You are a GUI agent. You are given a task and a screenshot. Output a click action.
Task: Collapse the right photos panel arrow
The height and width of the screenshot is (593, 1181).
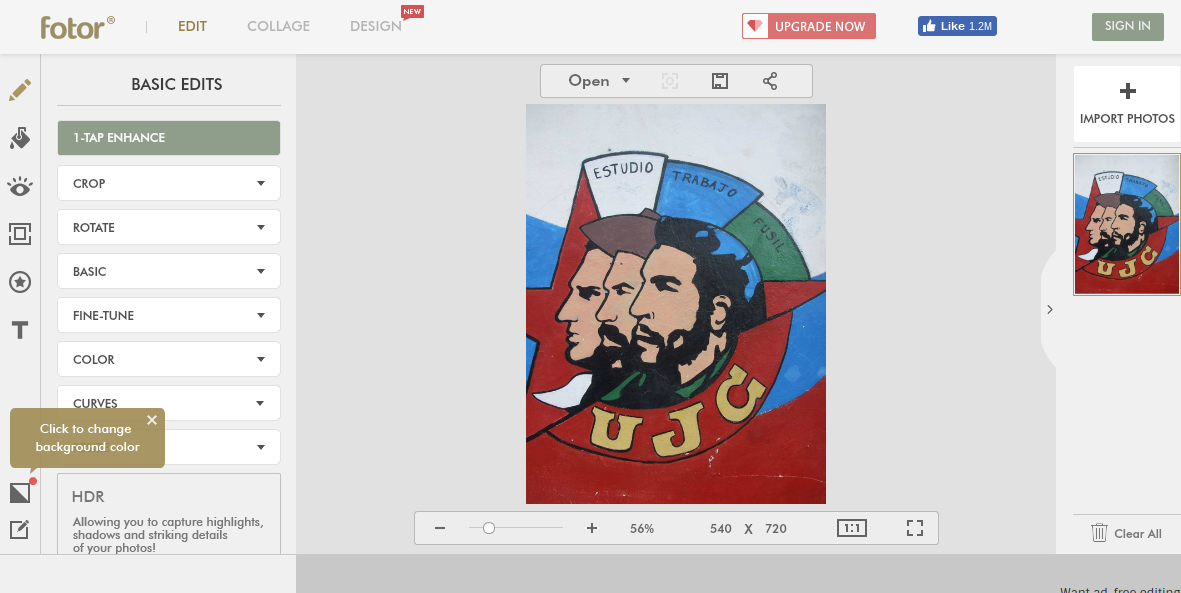click(x=1049, y=309)
